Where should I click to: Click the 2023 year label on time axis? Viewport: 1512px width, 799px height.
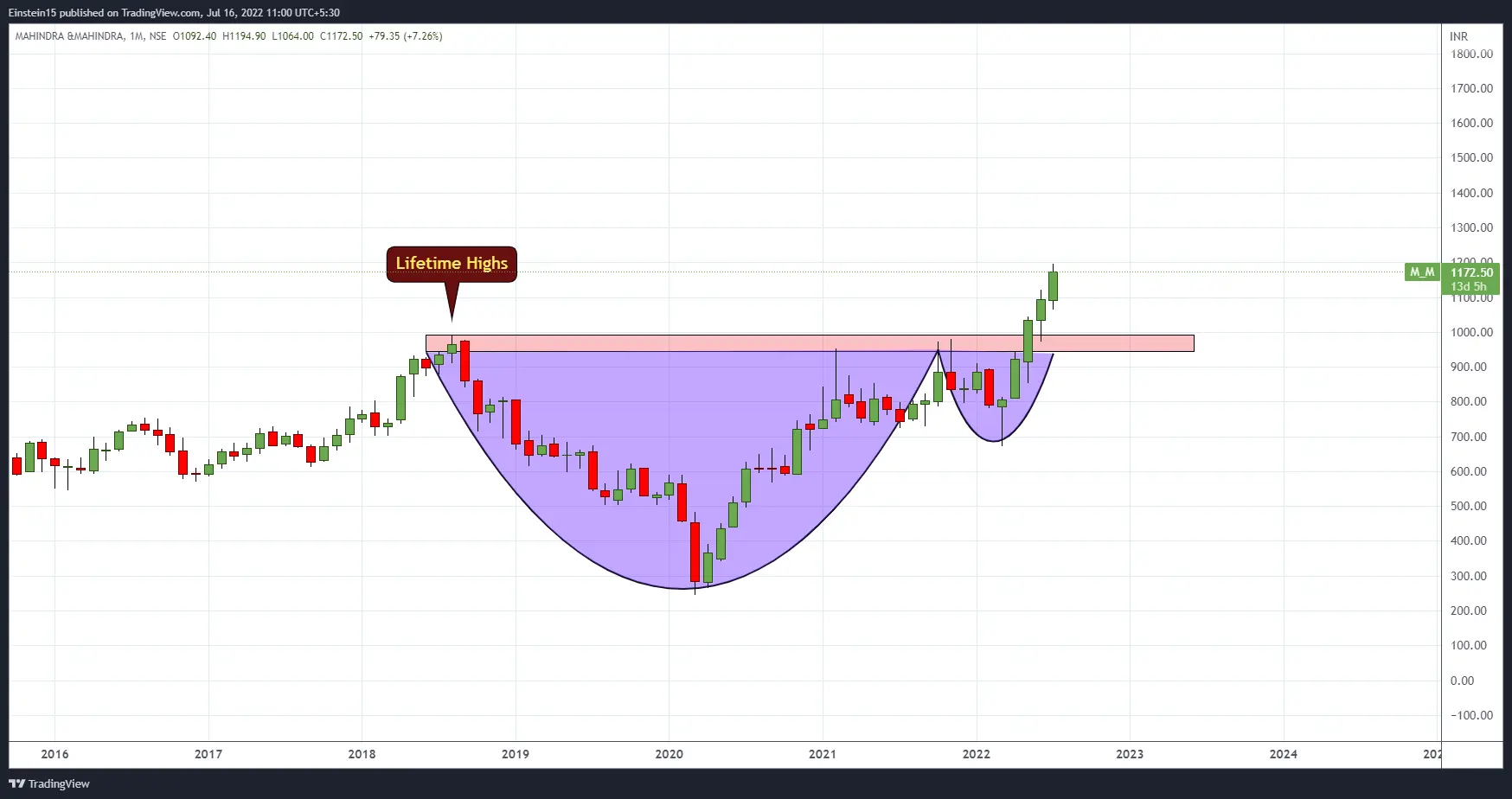tap(1129, 754)
